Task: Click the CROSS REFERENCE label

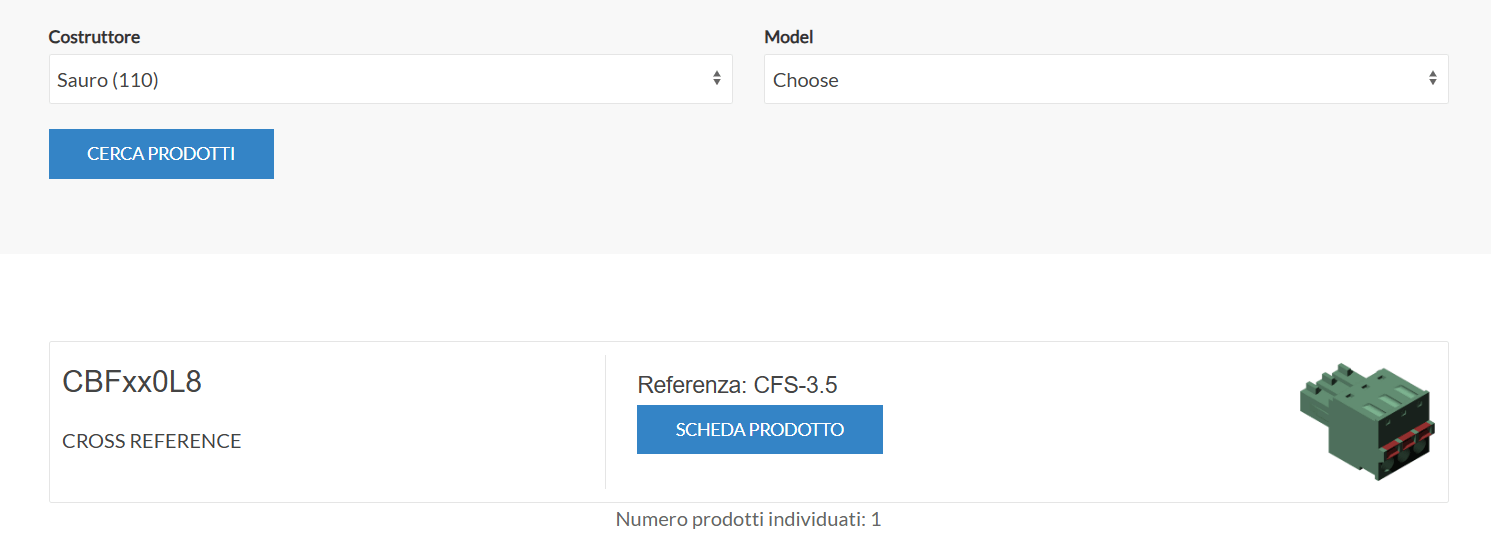Action: [x=152, y=441]
